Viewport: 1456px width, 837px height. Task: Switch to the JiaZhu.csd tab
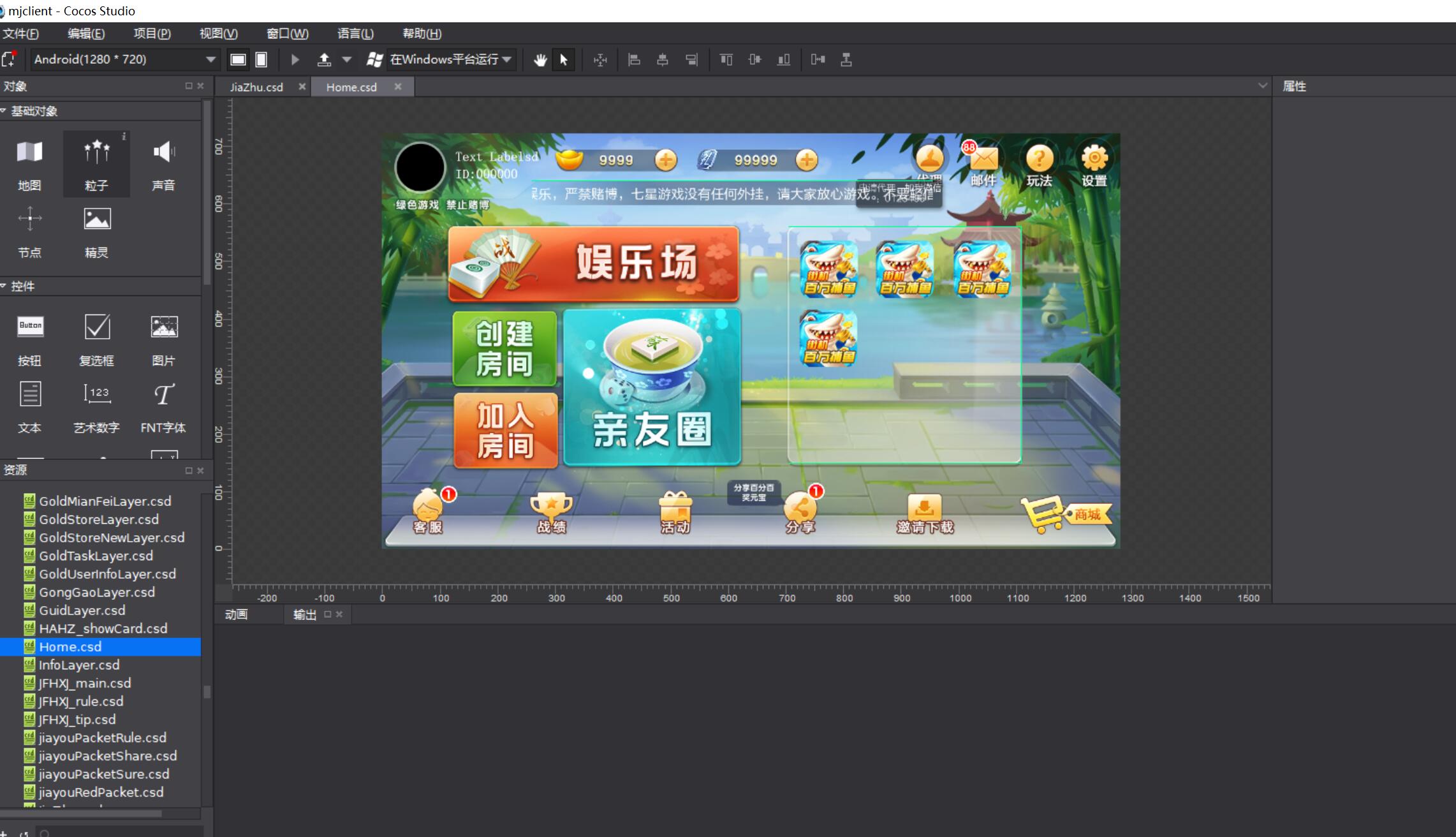pyautogui.click(x=256, y=87)
